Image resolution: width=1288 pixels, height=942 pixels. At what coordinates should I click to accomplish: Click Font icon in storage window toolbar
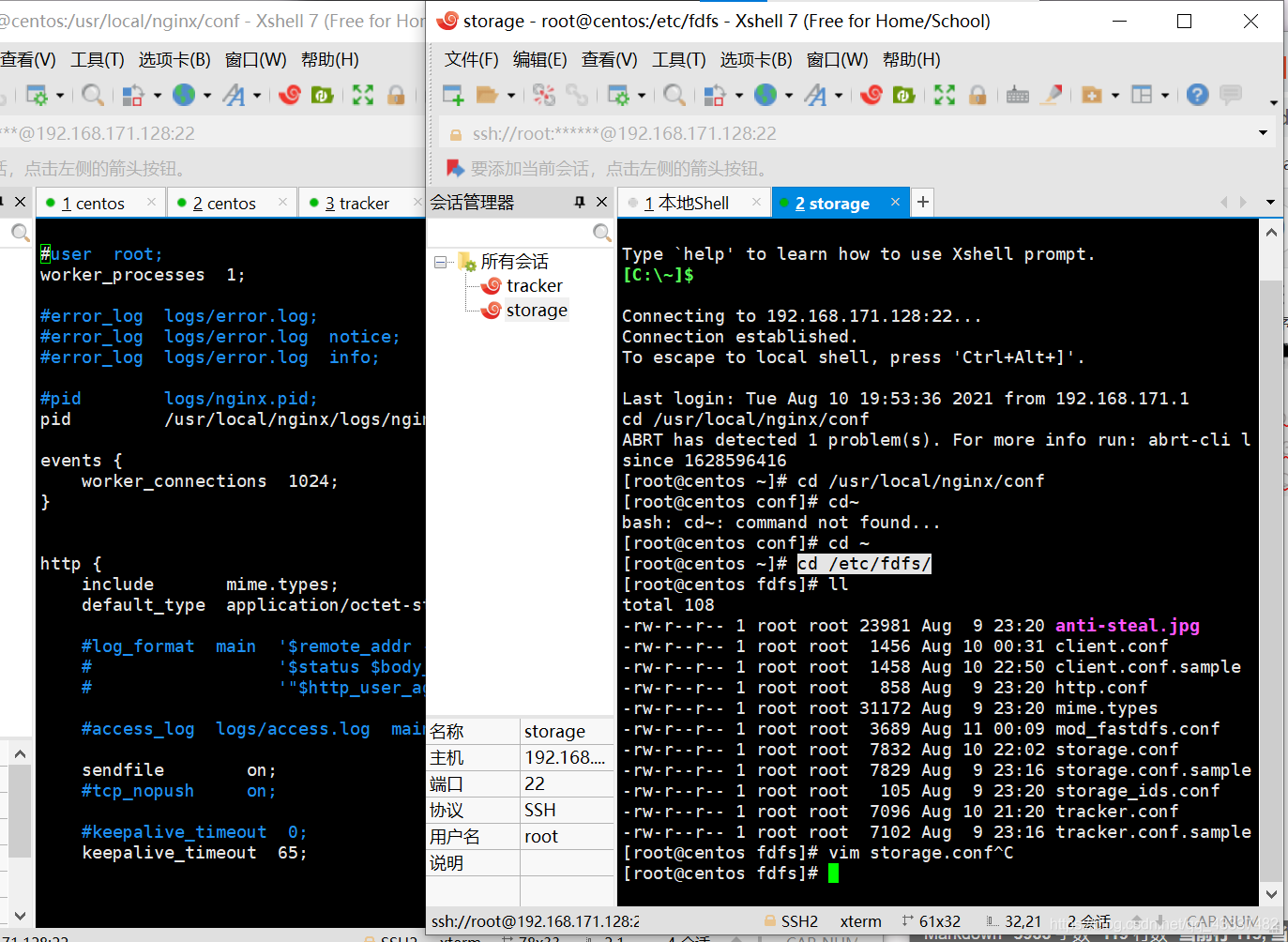coord(815,95)
